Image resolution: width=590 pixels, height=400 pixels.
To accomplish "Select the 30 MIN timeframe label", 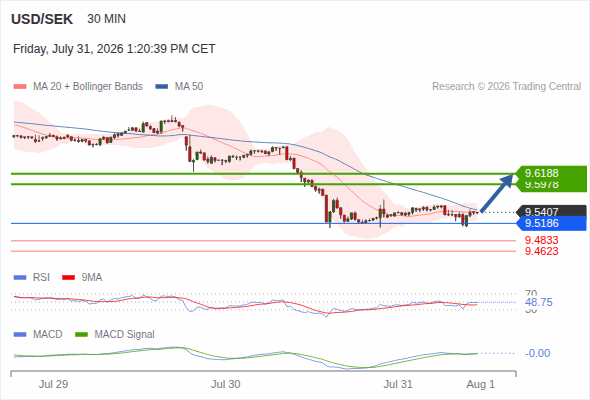I will (x=106, y=19).
